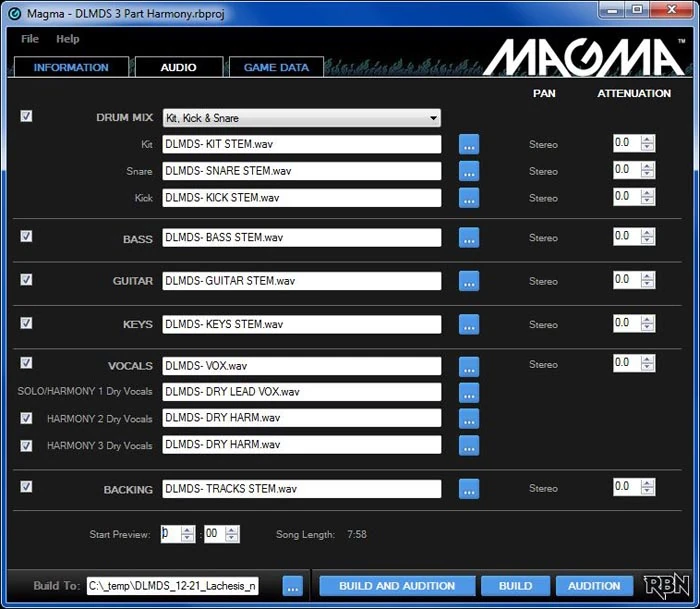The image size is (700, 609).
Task: Click the Kit attenuation value field
Action: (627, 143)
